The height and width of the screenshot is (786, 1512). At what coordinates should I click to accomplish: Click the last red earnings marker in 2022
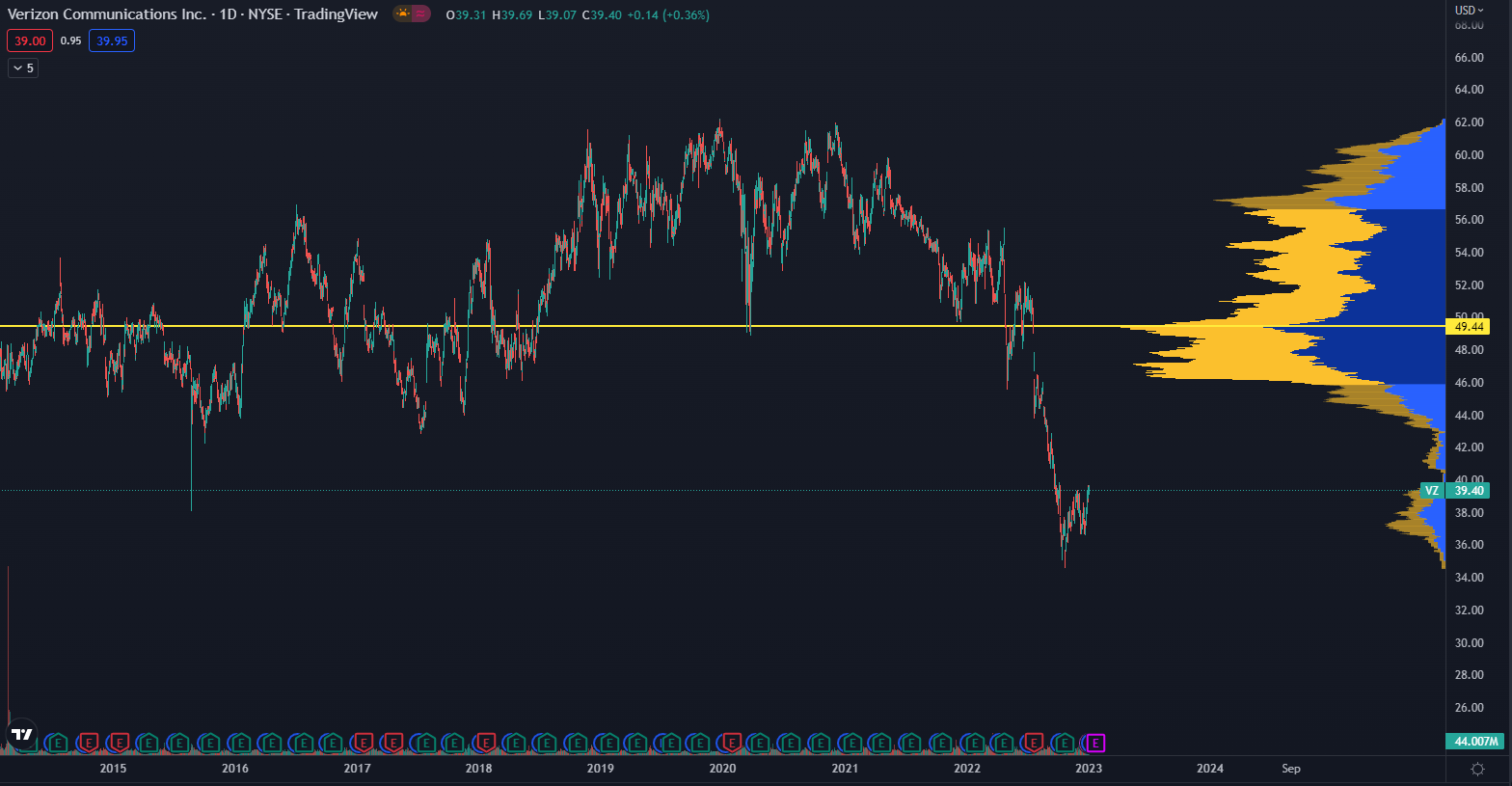tap(1034, 743)
